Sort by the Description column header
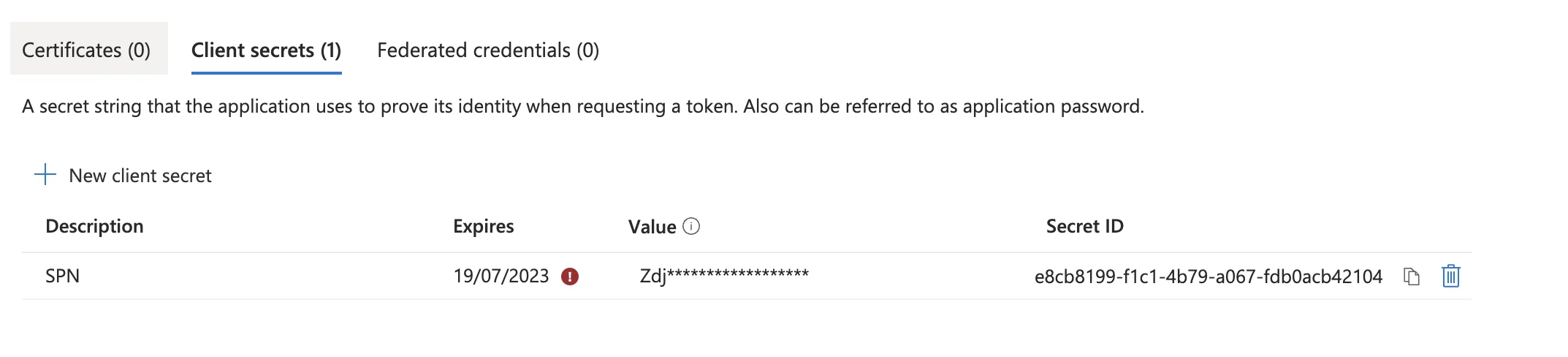The image size is (1568, 357). [x=94, y=226]
